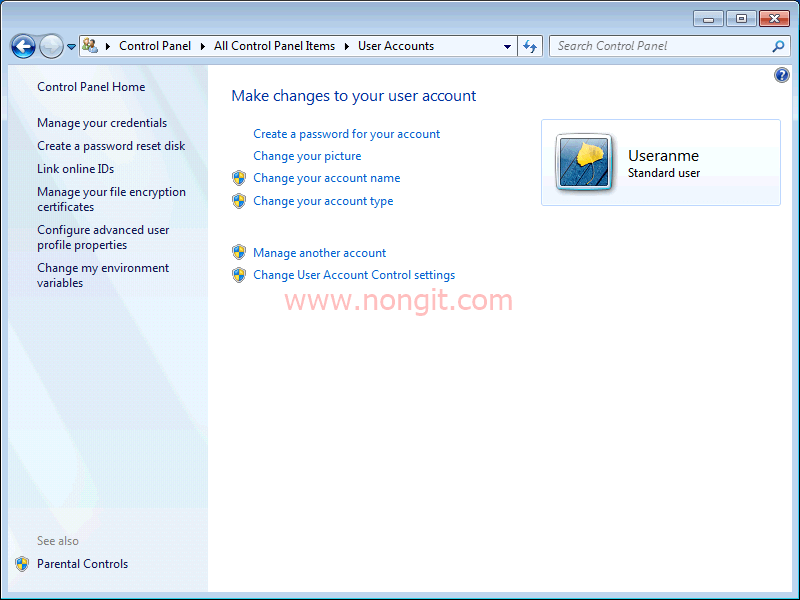Viewport: 800px width, 600px height.
Task: Open Configure advanced user profile properties
Action: coord(103,237)
